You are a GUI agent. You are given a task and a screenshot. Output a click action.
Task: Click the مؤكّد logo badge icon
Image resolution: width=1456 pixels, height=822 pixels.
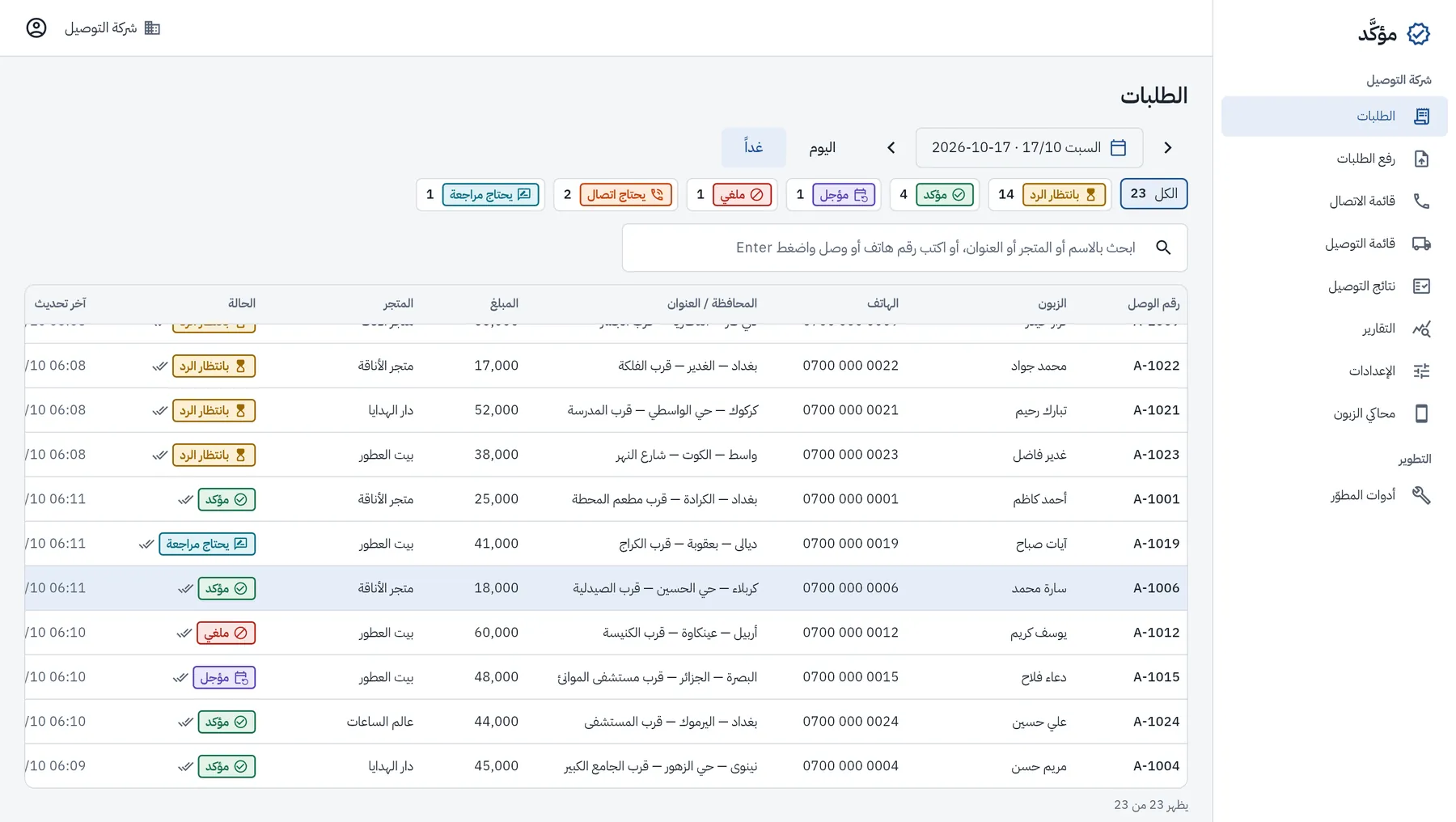[x=1419, y=33]
